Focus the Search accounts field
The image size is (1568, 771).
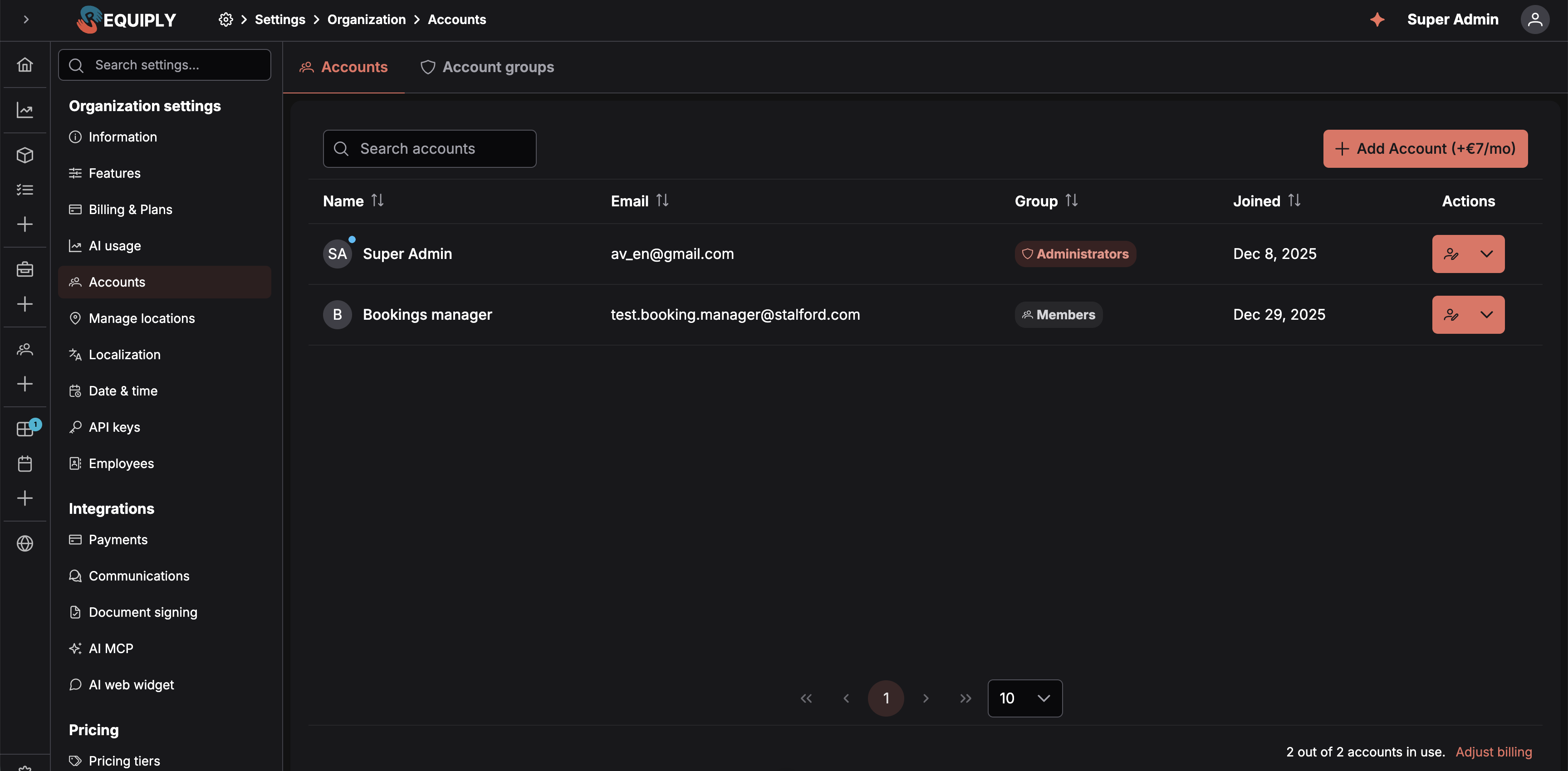tap(430, 148)
